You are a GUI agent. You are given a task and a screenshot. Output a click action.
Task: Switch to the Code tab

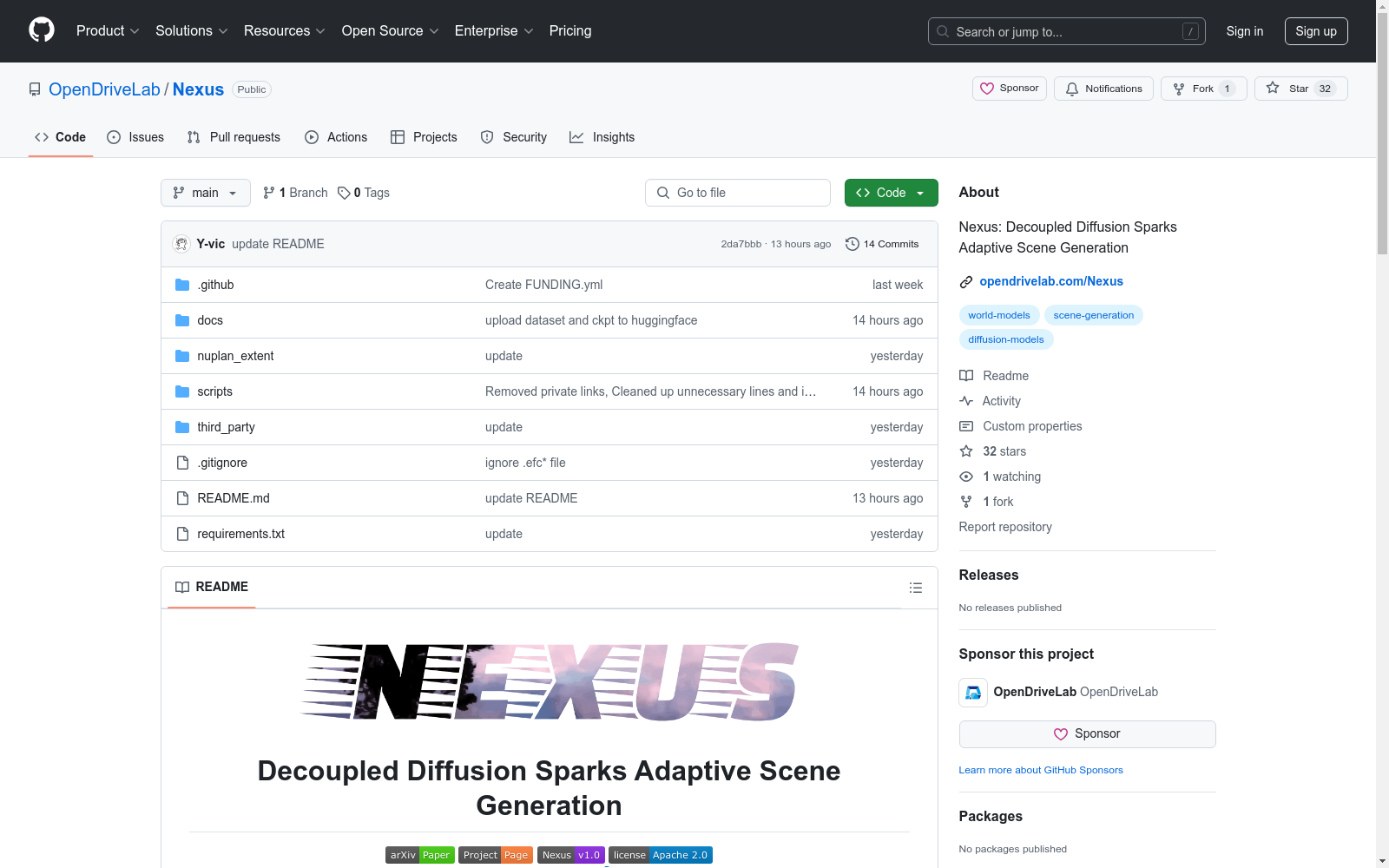61,137
